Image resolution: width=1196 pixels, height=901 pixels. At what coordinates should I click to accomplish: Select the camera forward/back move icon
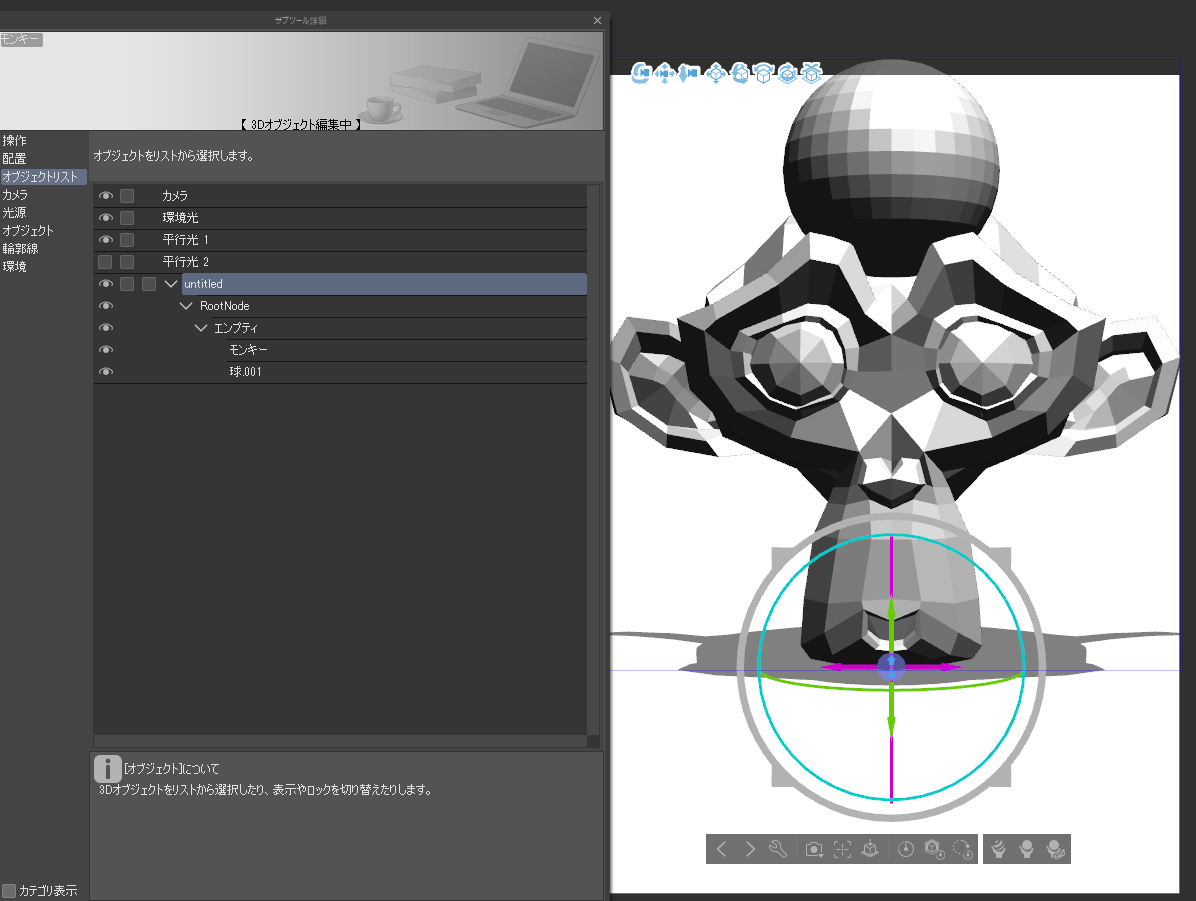(x=688, y=72)
